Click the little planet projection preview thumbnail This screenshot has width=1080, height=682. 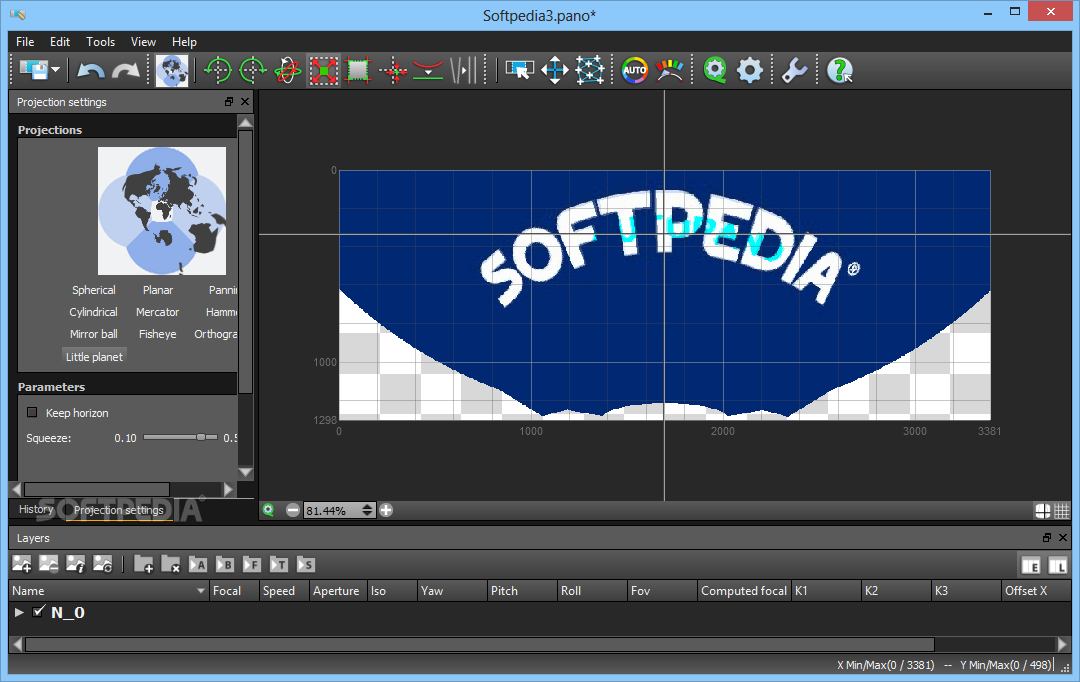pyautogui.click(x=162, y=211)
